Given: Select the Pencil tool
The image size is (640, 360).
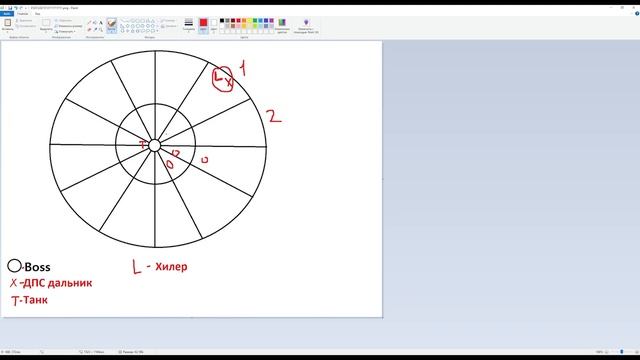Looking at the screenshot, I should (89, 23).
